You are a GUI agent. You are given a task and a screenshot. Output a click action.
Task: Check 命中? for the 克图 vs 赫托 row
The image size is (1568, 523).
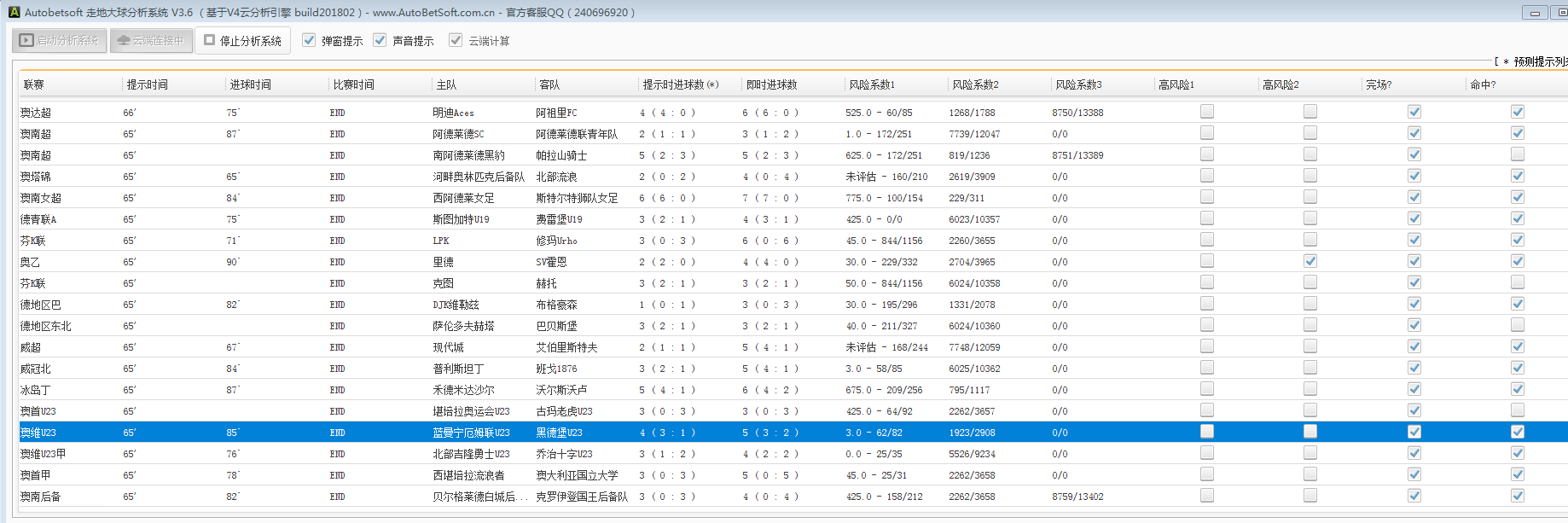point(1518,282)
